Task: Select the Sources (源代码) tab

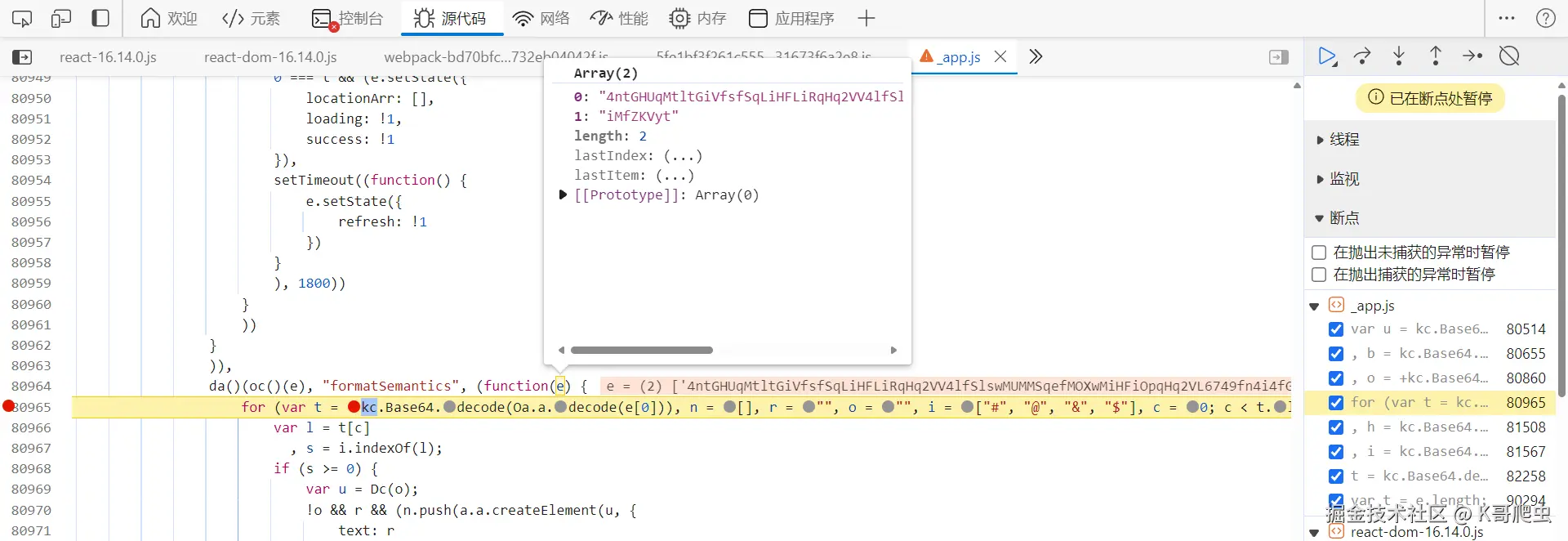Action: tap(450, 18)
